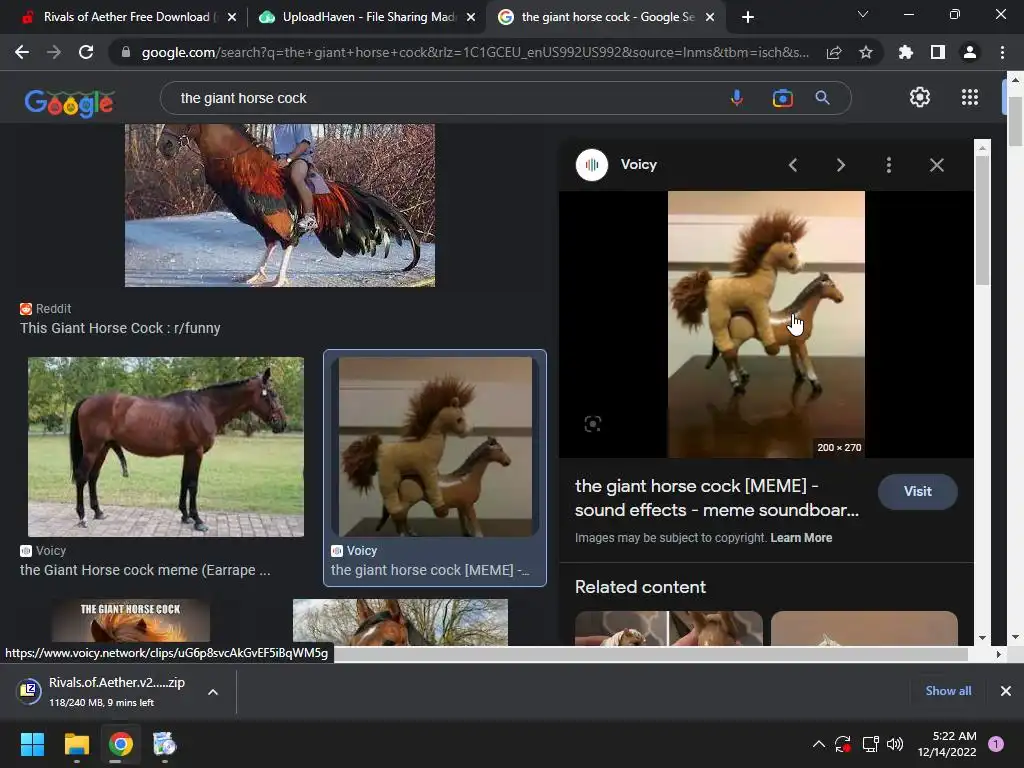Close the Google Search tab
The image size is (1024, 768).
pyautogui.click(x=710, y=17)
